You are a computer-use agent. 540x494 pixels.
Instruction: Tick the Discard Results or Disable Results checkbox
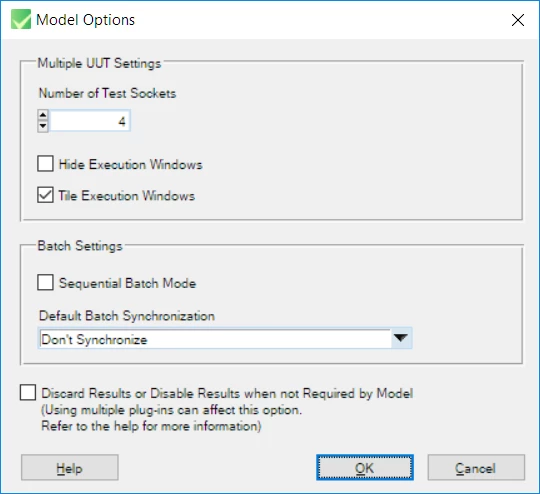pyautogui.click(x=28, y=393)
